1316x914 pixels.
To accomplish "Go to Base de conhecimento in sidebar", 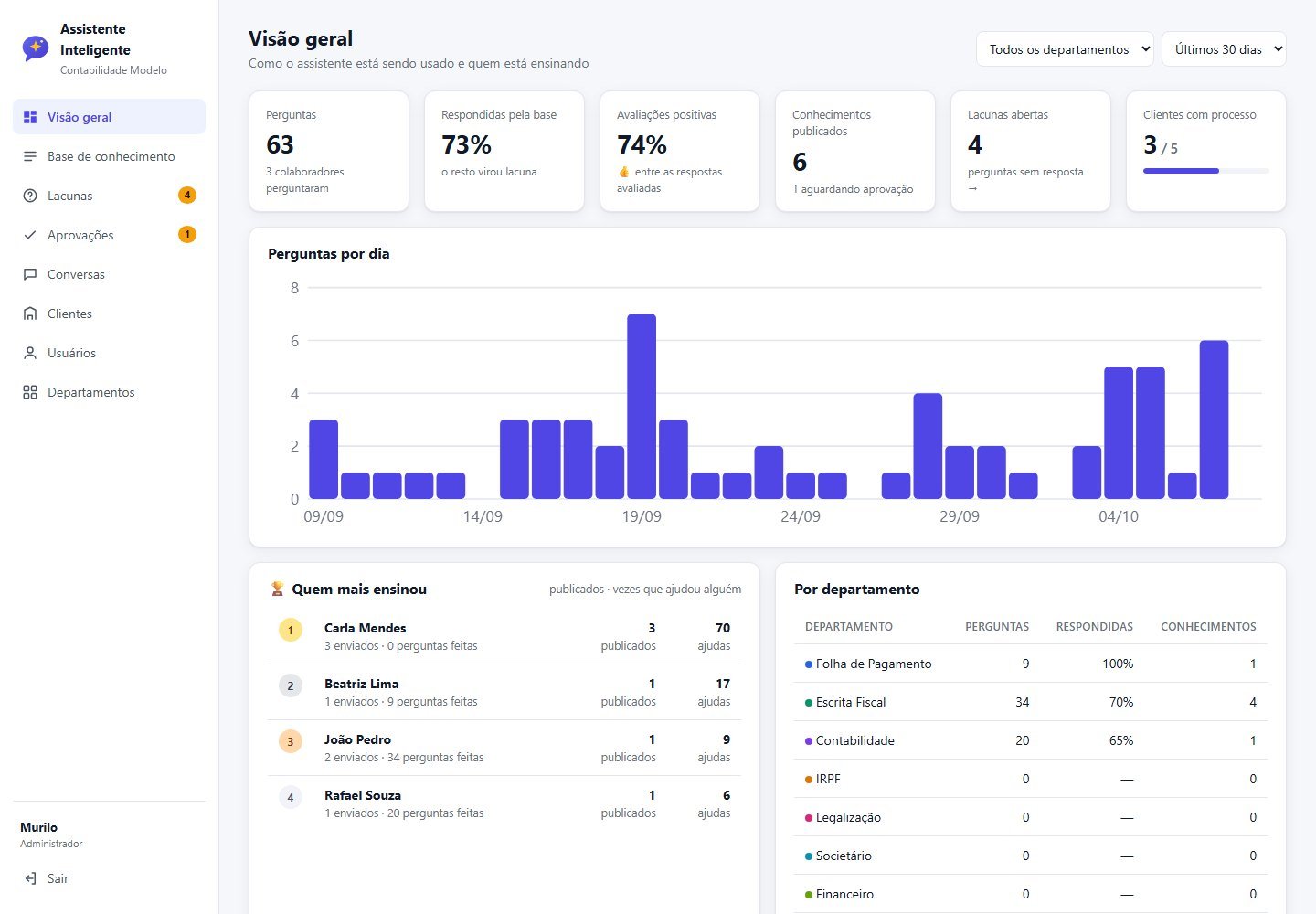I will click(x=110, y=156).
